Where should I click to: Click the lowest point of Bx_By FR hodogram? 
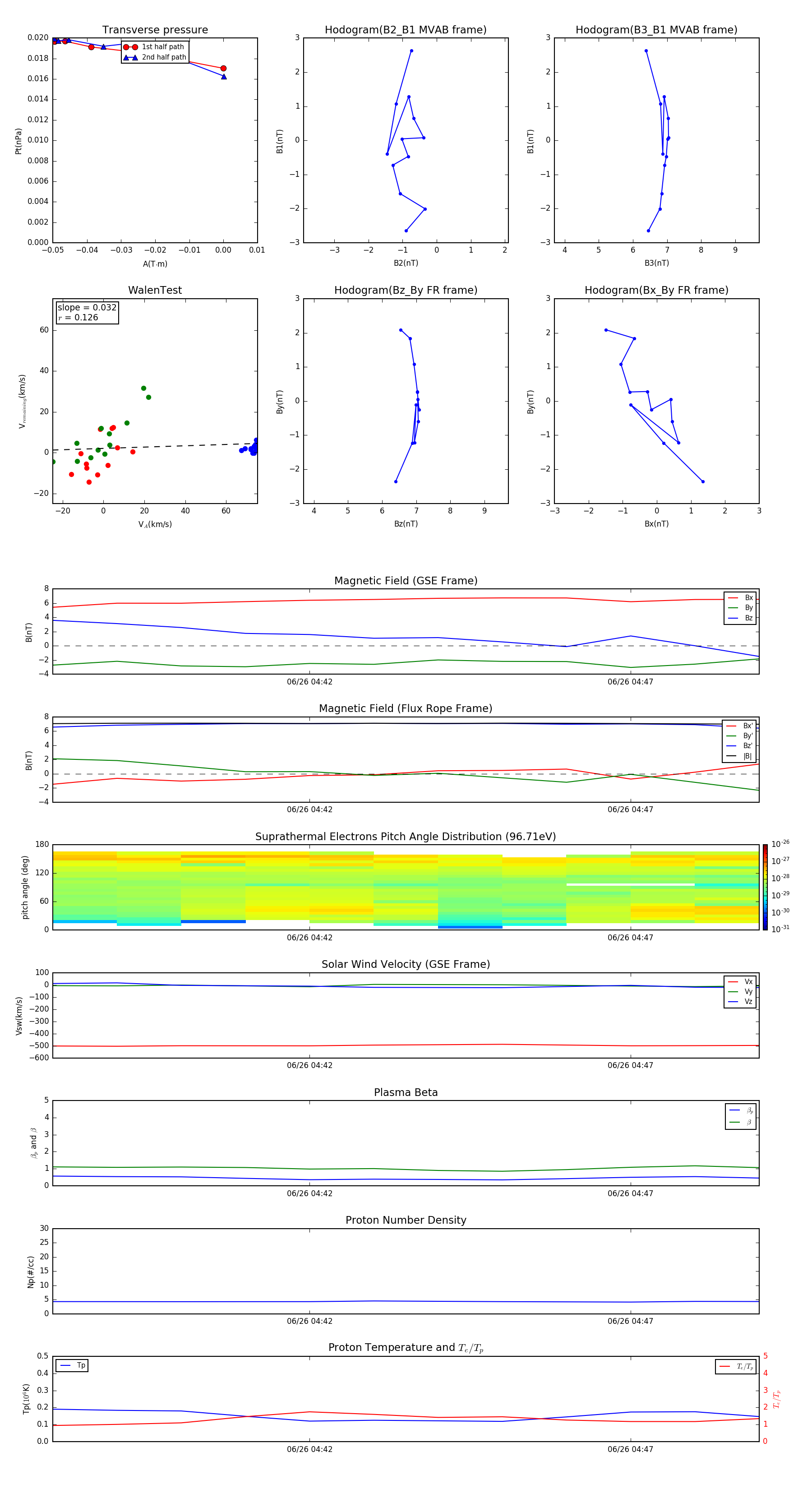(703, 481)
